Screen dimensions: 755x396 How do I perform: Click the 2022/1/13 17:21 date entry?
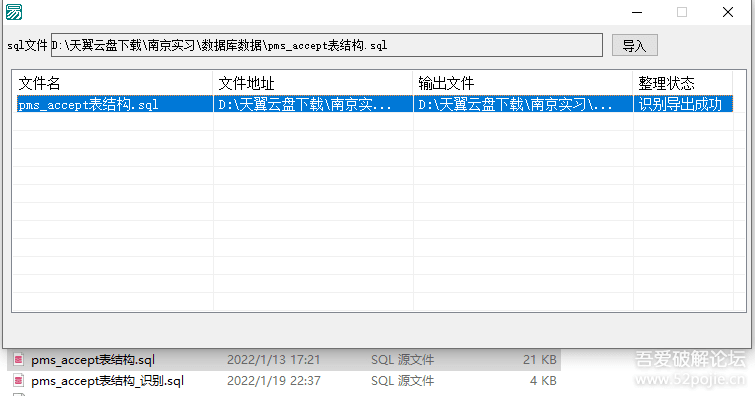point(273,360)
